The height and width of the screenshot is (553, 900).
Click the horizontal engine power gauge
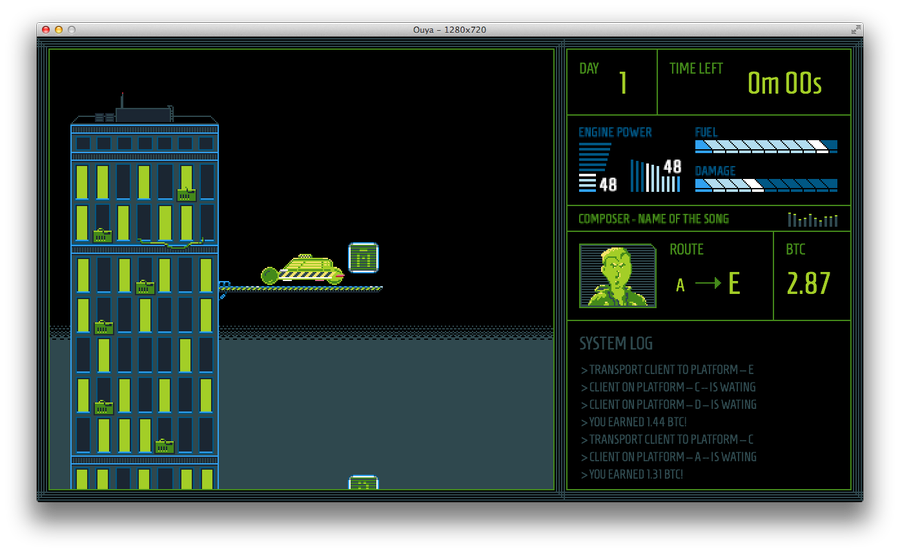pyautogui.click(x=595, y=167)
